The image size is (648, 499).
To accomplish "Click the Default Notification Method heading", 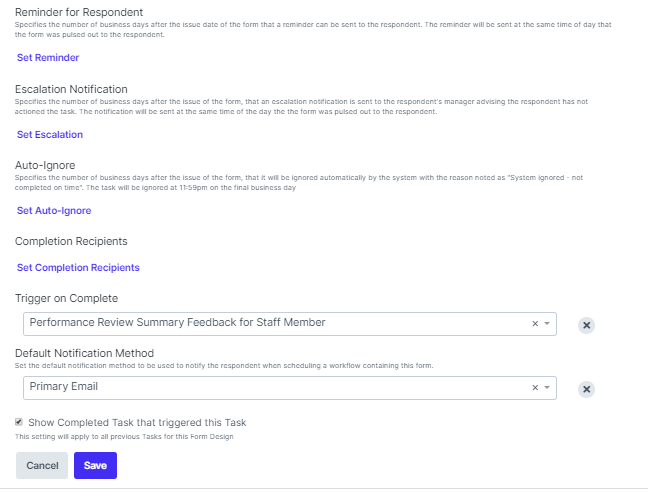I will [85, 353].
